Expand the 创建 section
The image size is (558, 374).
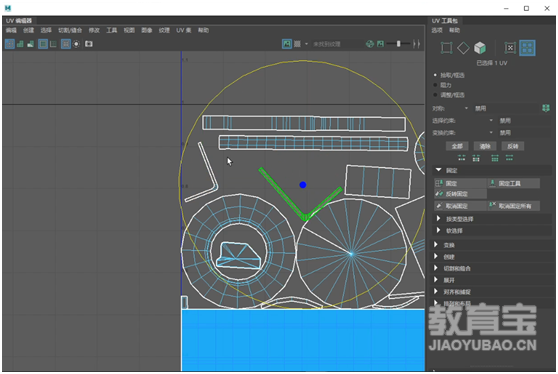point(436,256)
